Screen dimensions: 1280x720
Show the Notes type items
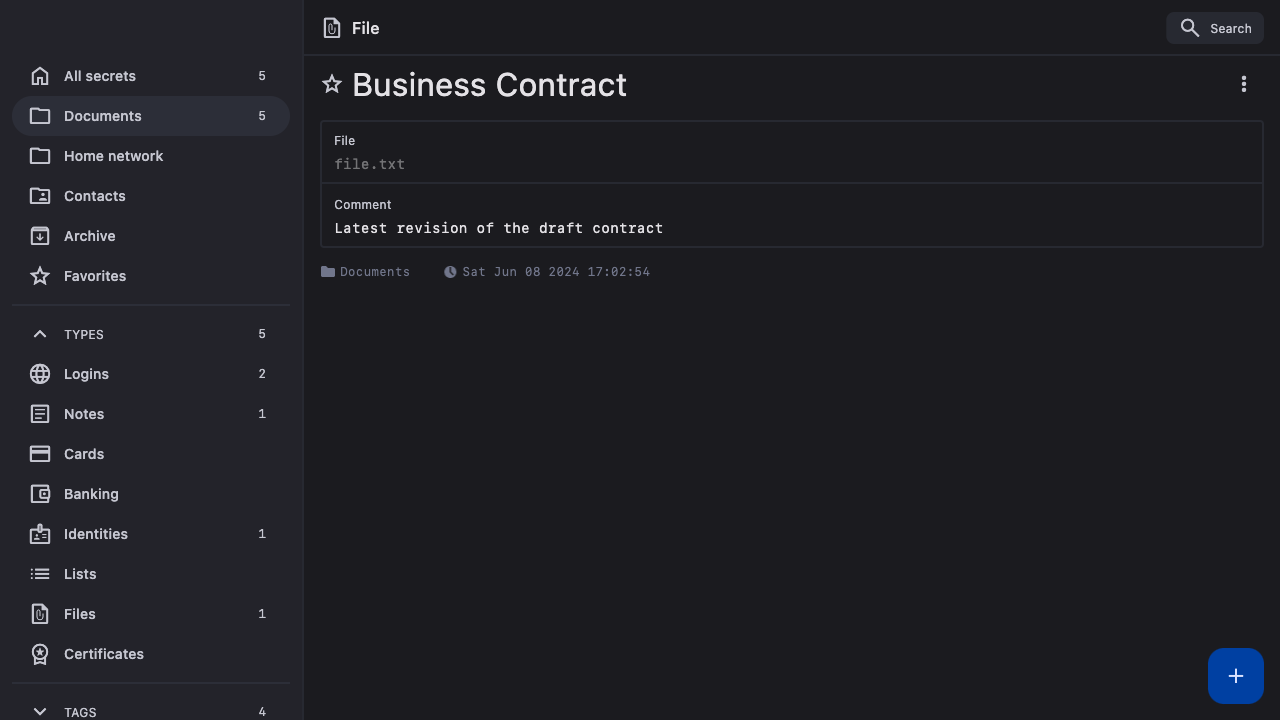pos(84,414)
